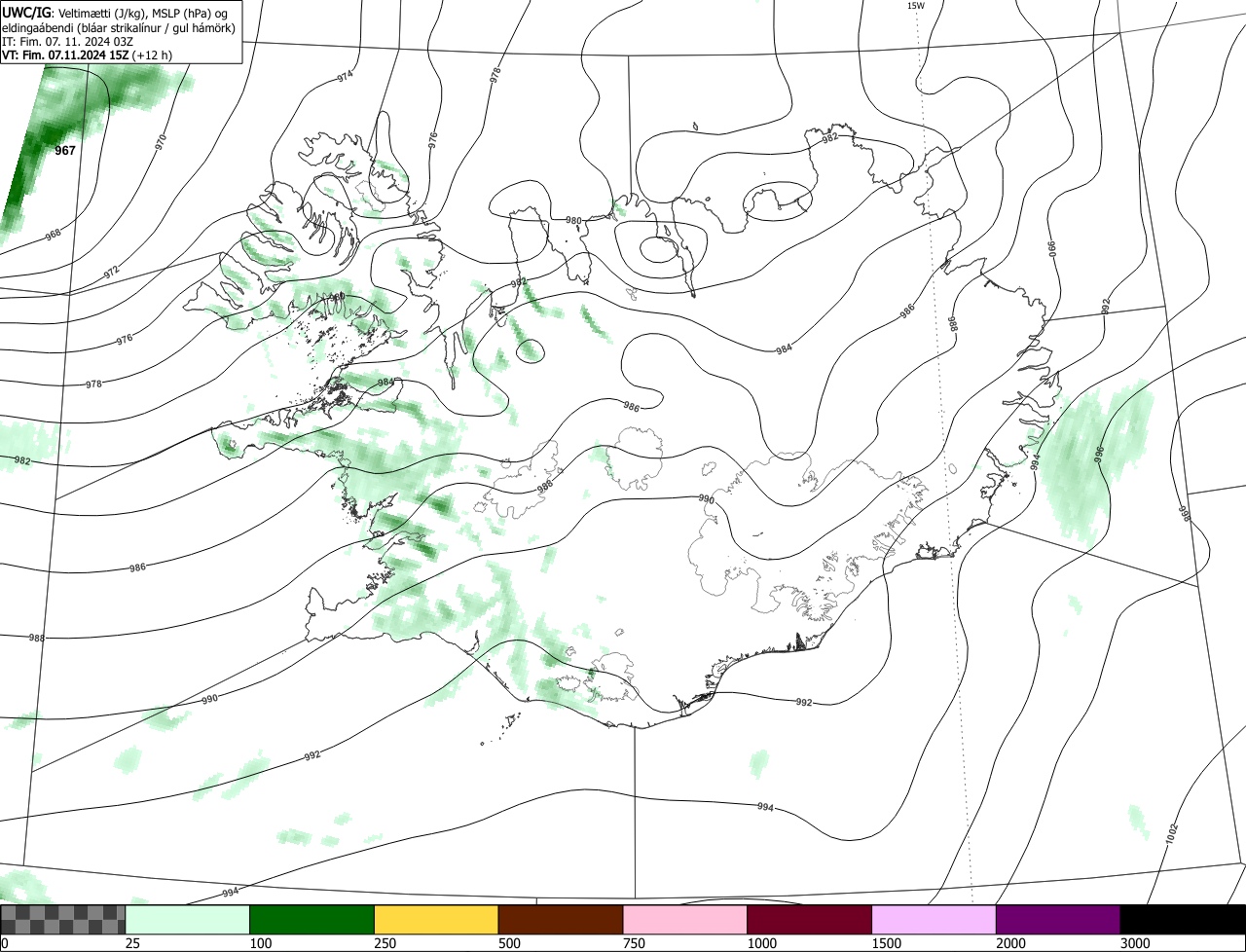Pick the dark red 1000–1500 legend swatch
Image resolution: width=1246 pixels, height=952 pixels.
[x=810, y=920]
